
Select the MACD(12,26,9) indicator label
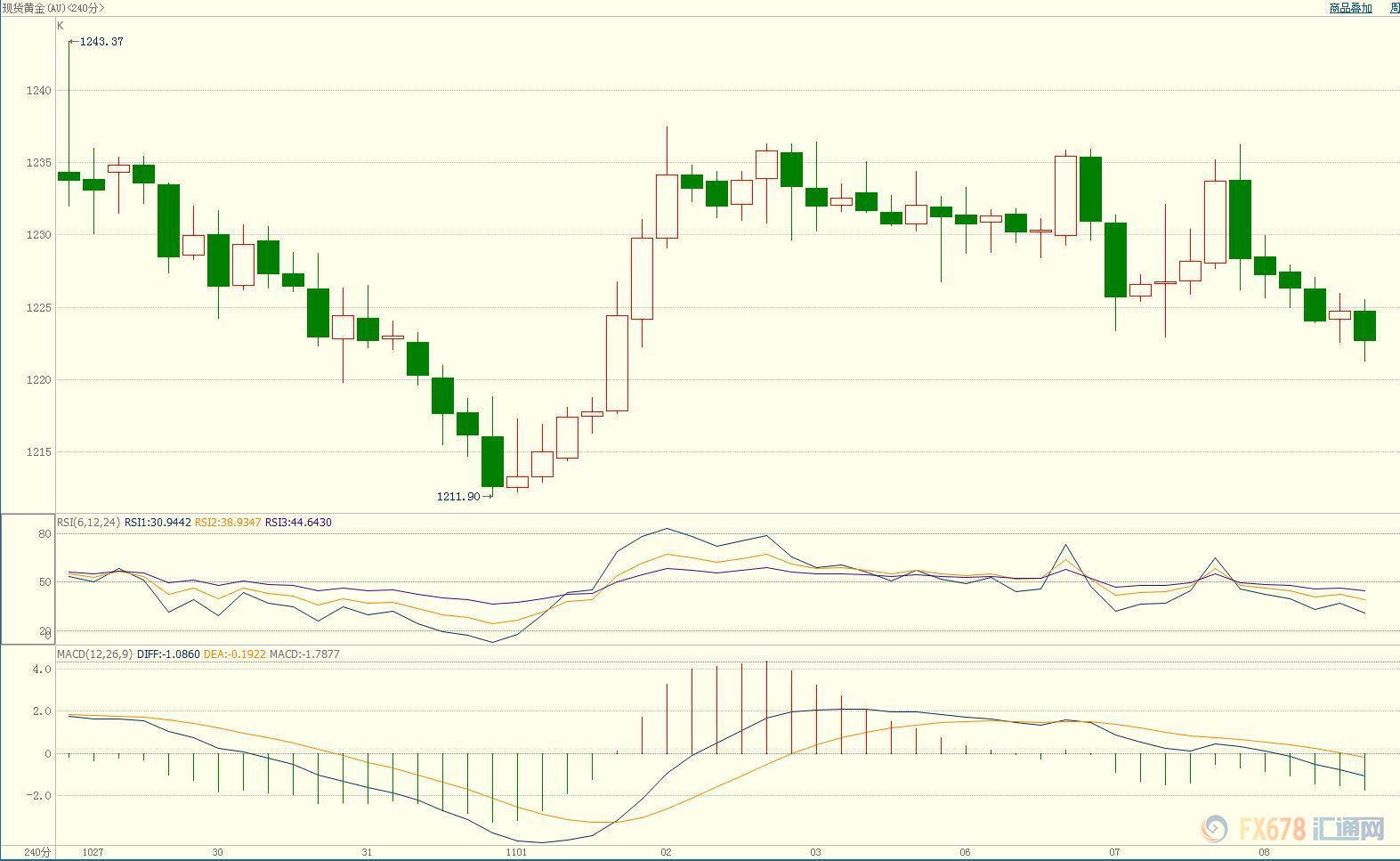tap(94, 654)
